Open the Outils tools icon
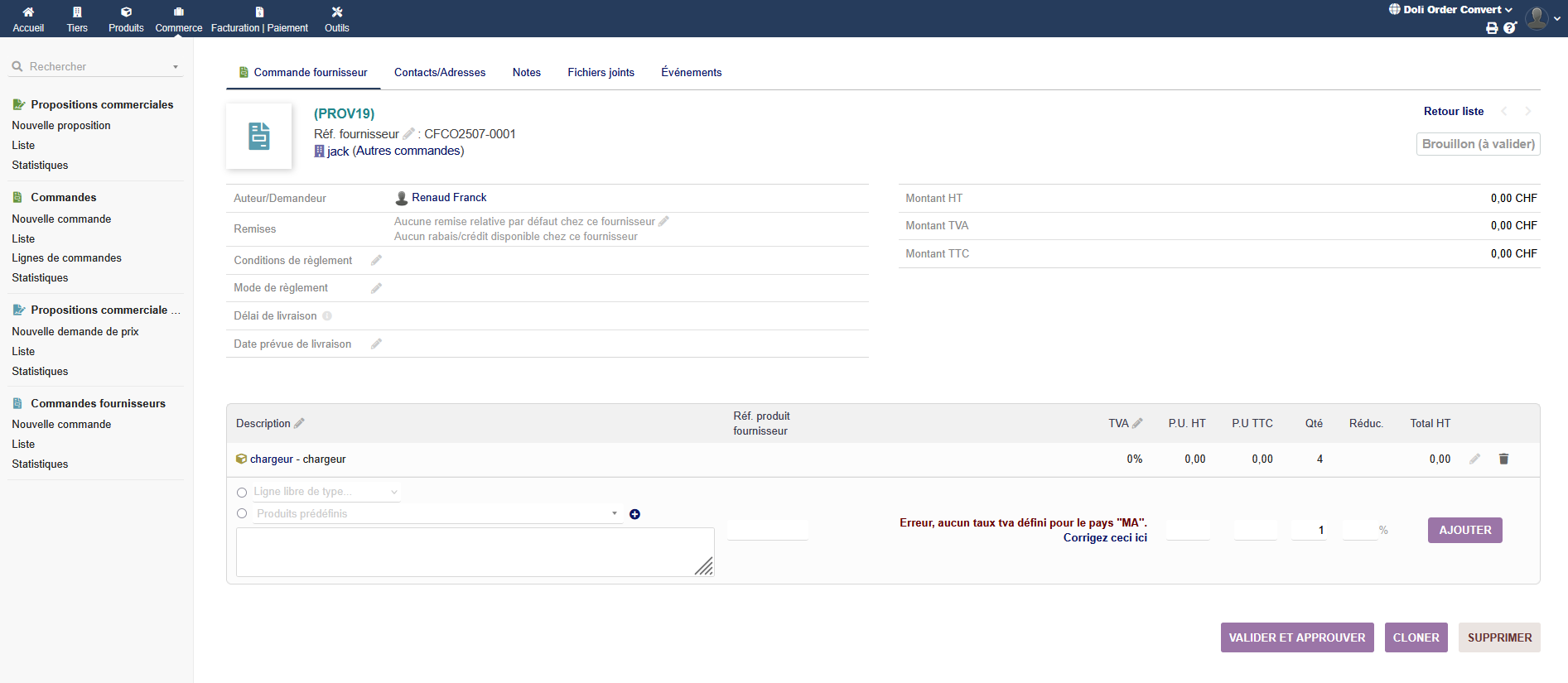The height and width of the screenshot is (683, 1568). tap(336, 12)
